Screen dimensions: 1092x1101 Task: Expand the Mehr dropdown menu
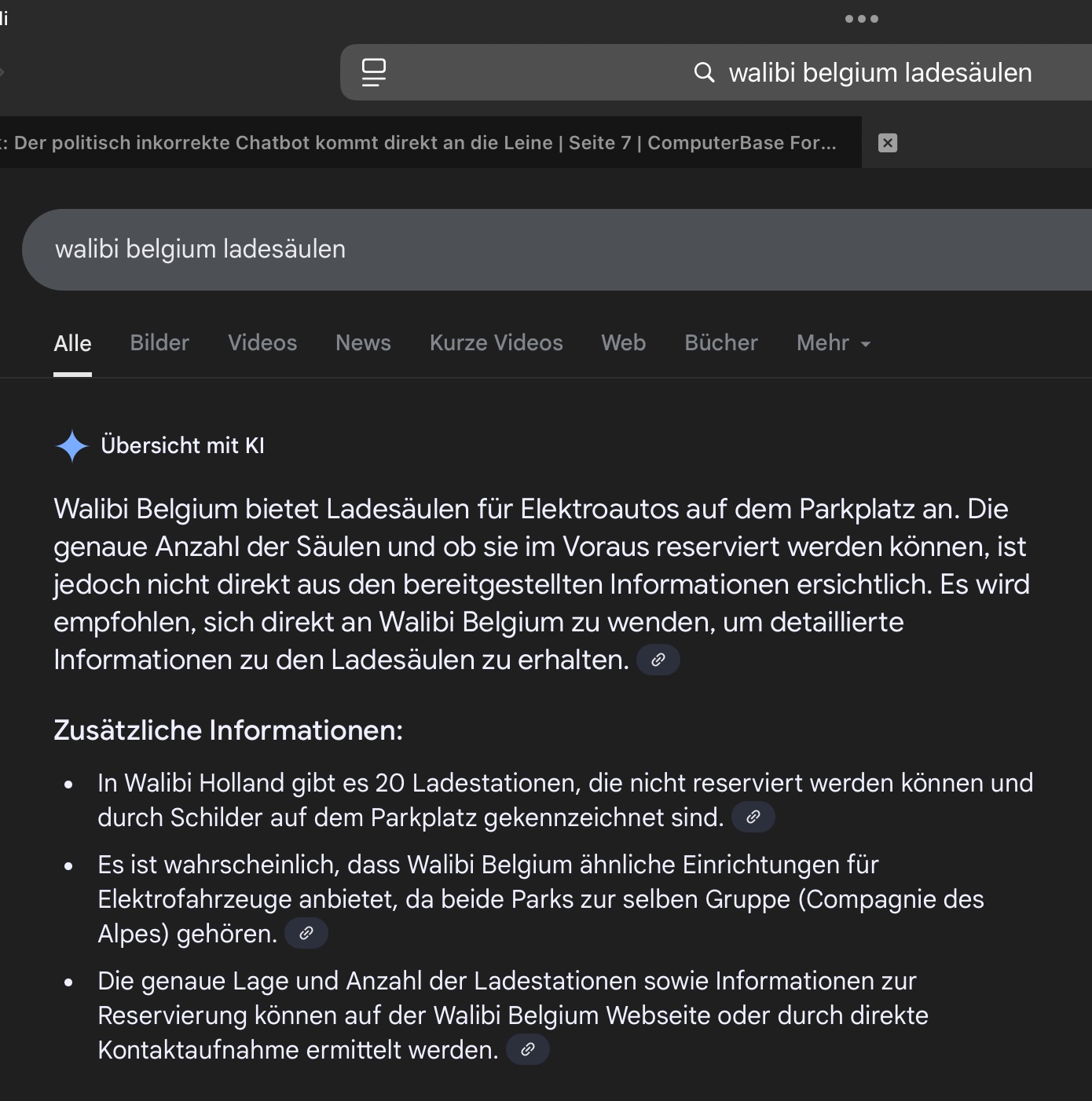834,343
